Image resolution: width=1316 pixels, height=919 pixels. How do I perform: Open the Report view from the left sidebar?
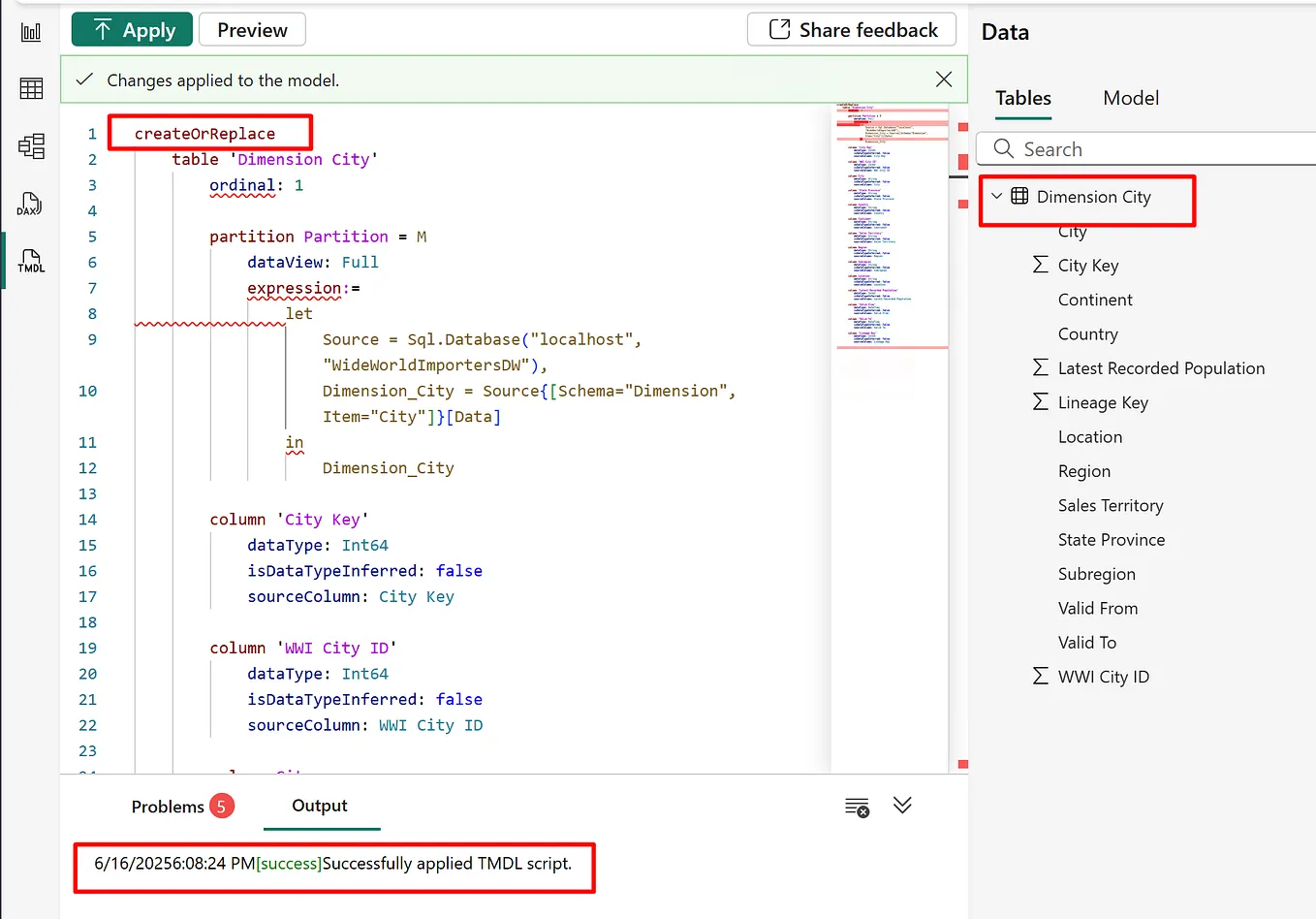pos(30,31)
